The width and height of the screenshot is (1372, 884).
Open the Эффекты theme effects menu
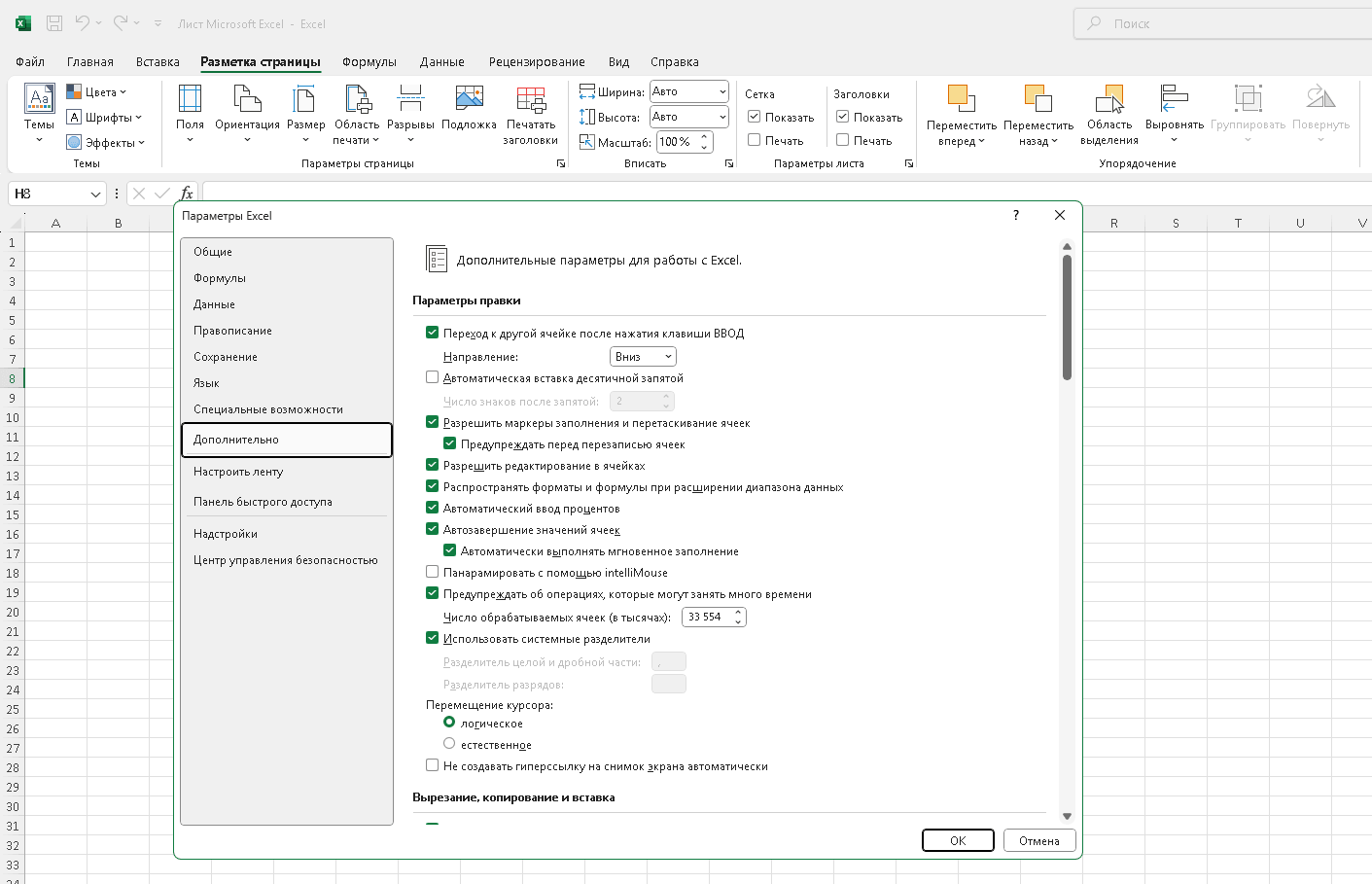pos(106,143)
